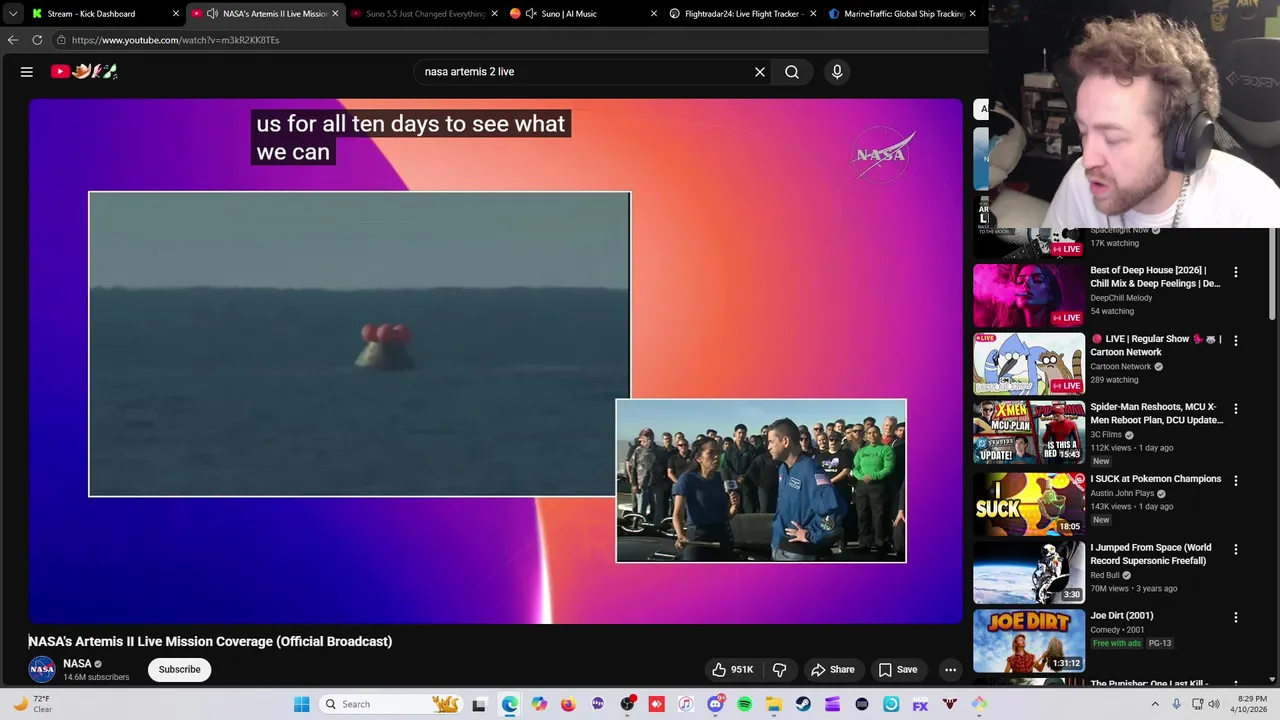Open the three-dot more actions under the video
1280x720 pixels.
click(x=950, y=670)
